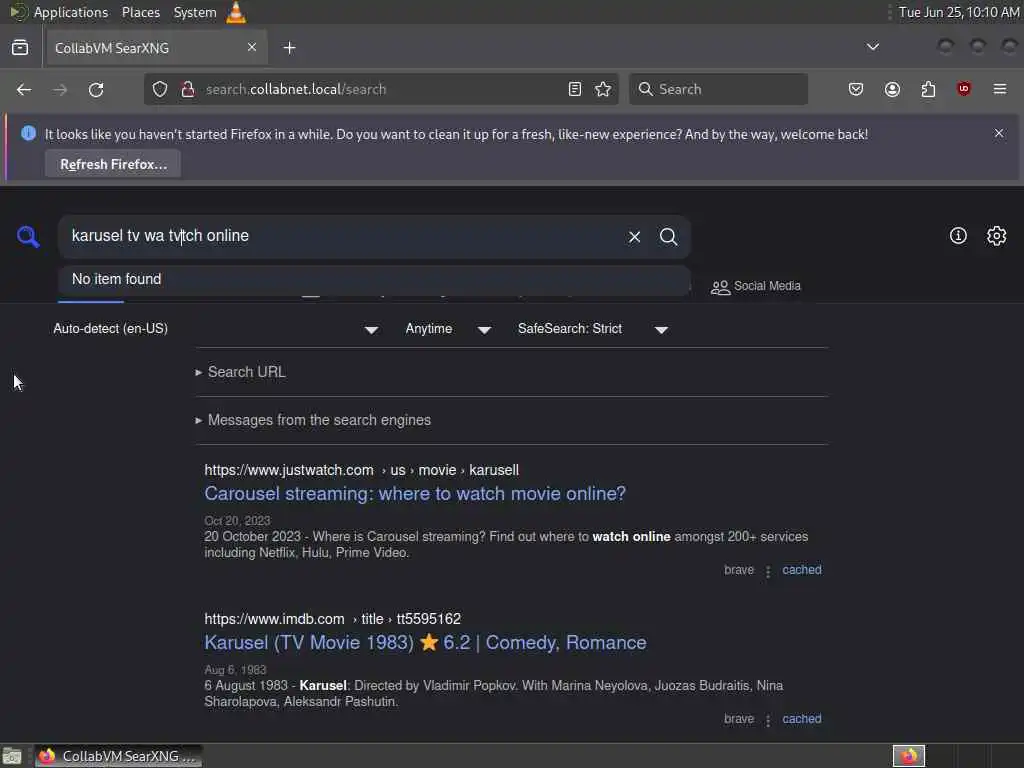The height and width of the screenshot is (768, 1024).
Task: Open the uBlock Origin extension icon
Action: pos(963,89)
